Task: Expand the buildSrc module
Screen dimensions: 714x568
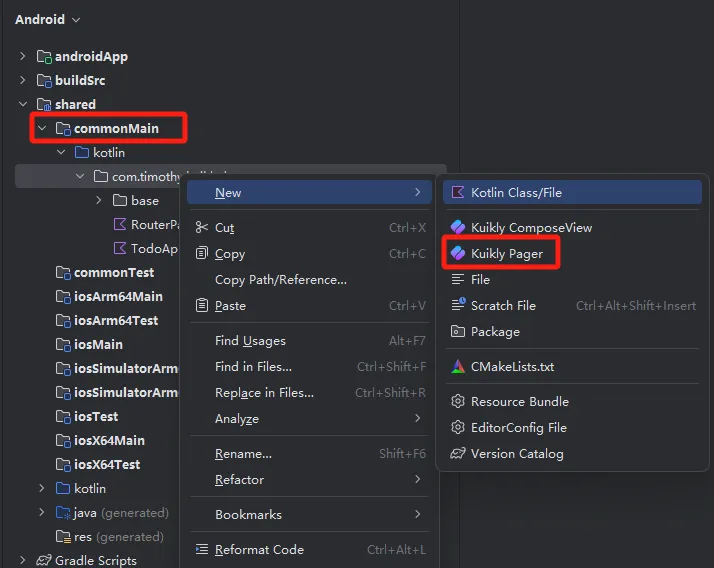Action: click(x=23, y=80)
